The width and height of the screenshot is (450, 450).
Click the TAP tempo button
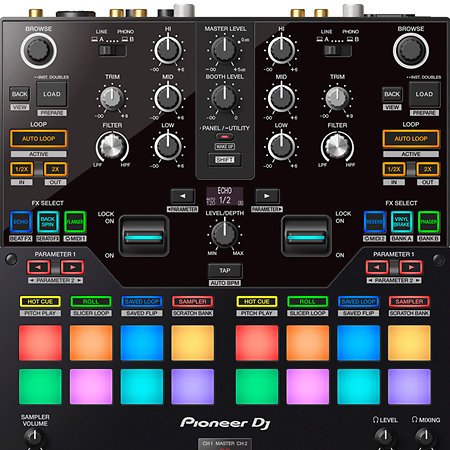(225, 271)
